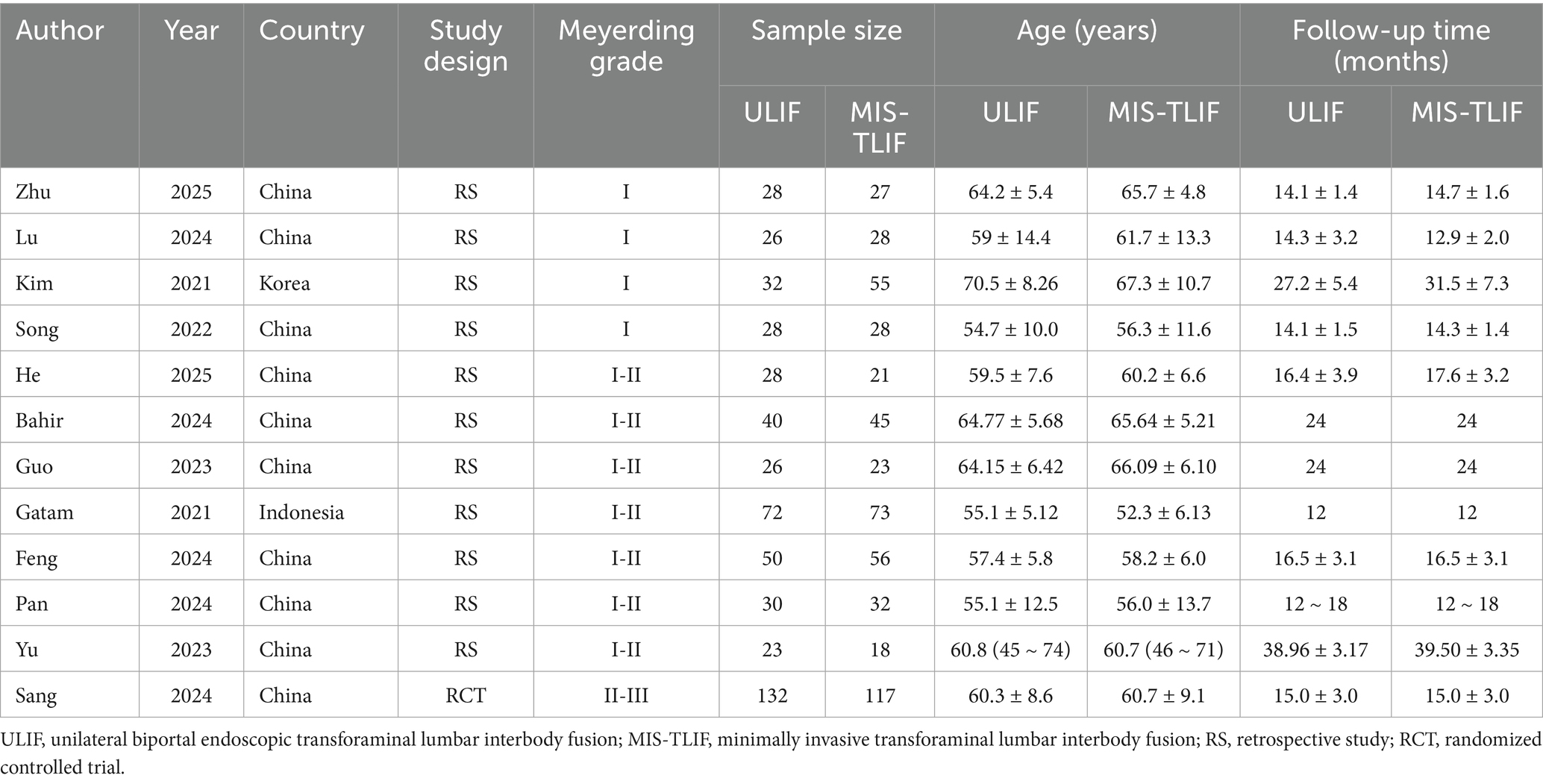Click the Age (years) header cell

(x=1086, y=31)
